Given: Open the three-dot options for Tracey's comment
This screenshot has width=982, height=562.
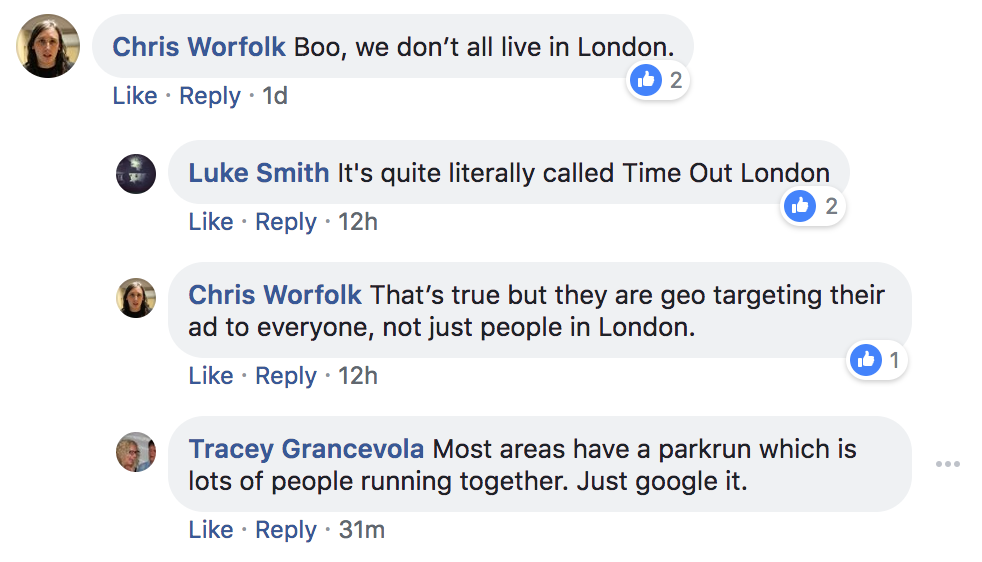Looking at the screenshot, I should point(947,464).
